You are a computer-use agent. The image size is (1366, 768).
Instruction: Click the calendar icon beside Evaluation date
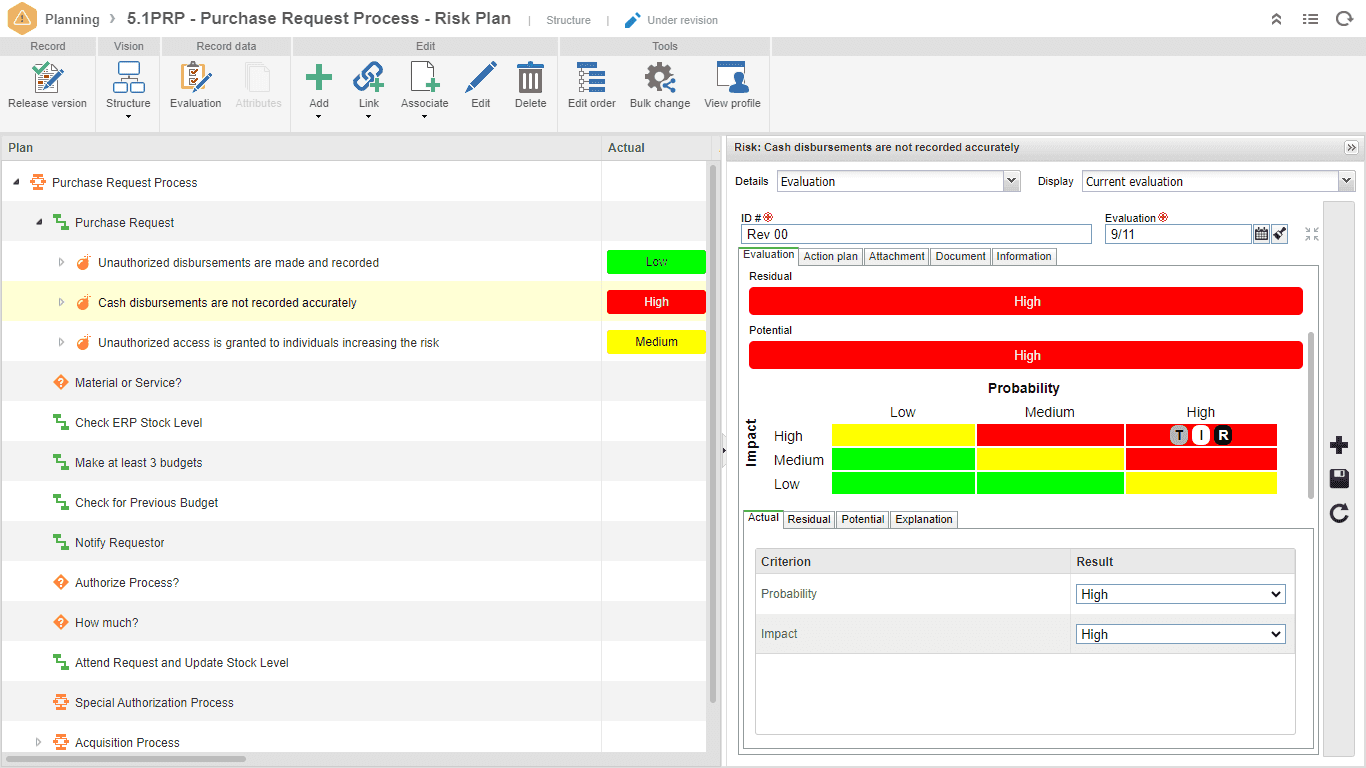tap(1261, 234)
